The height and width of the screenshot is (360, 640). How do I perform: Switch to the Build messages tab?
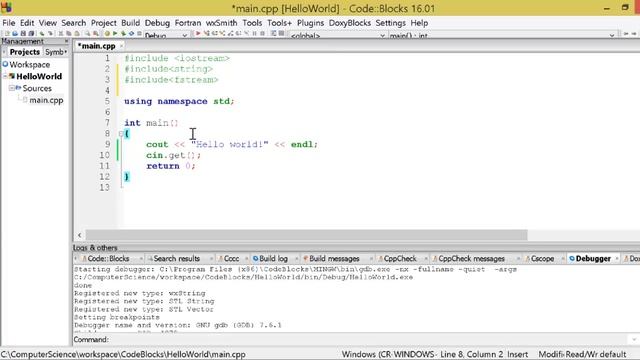(x=331, y=258)
